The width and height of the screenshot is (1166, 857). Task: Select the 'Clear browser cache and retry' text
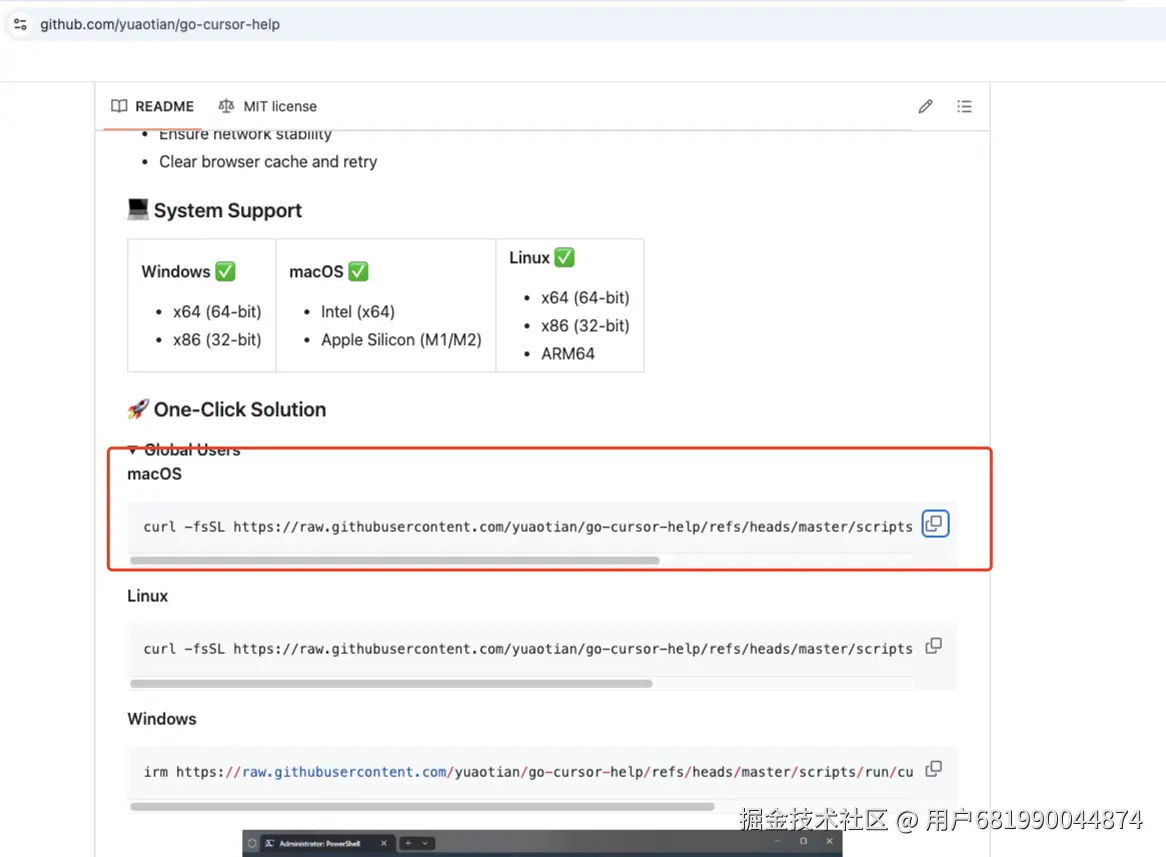268,161
